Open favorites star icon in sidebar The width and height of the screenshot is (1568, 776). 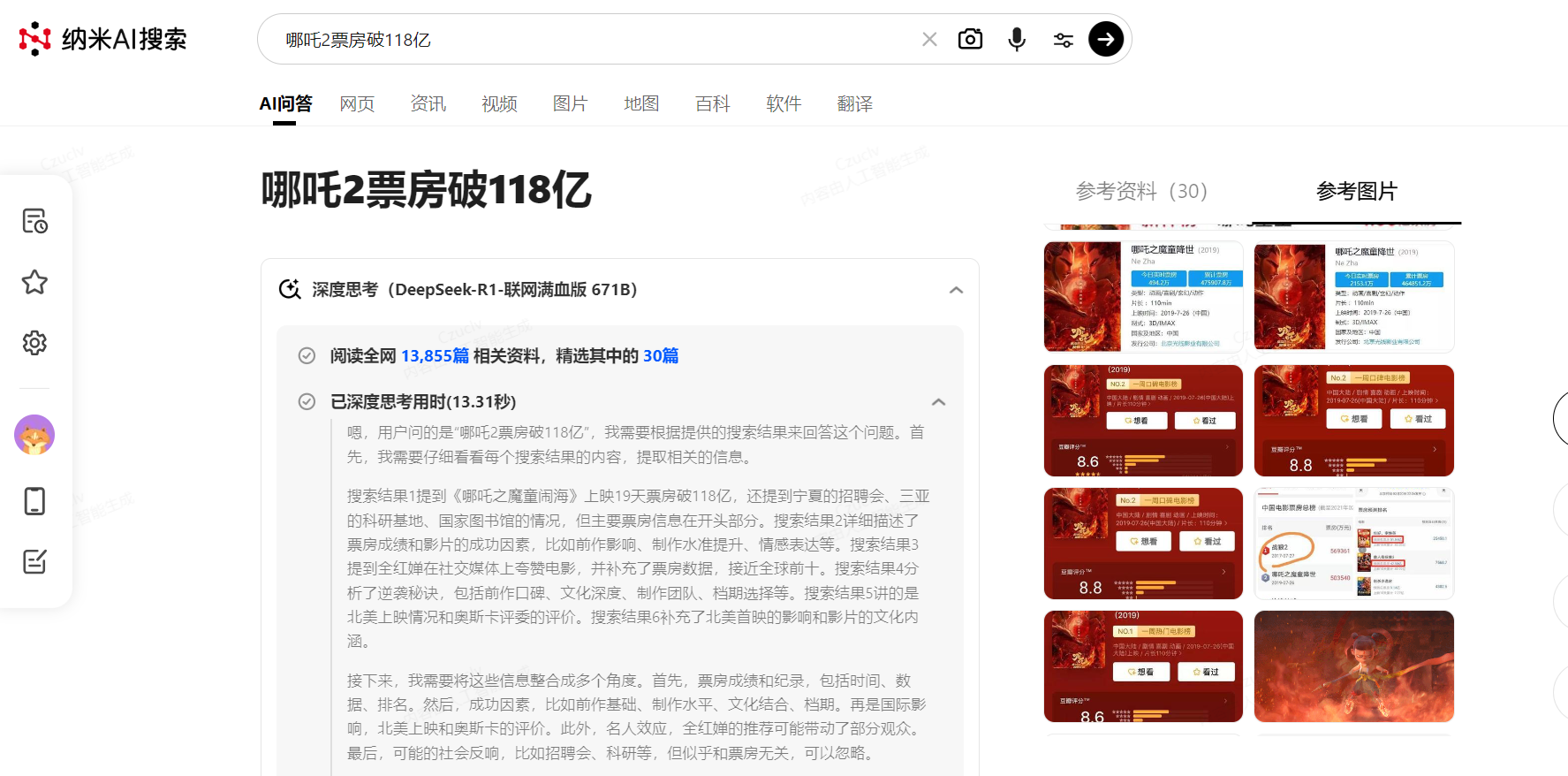coord(34,282)
